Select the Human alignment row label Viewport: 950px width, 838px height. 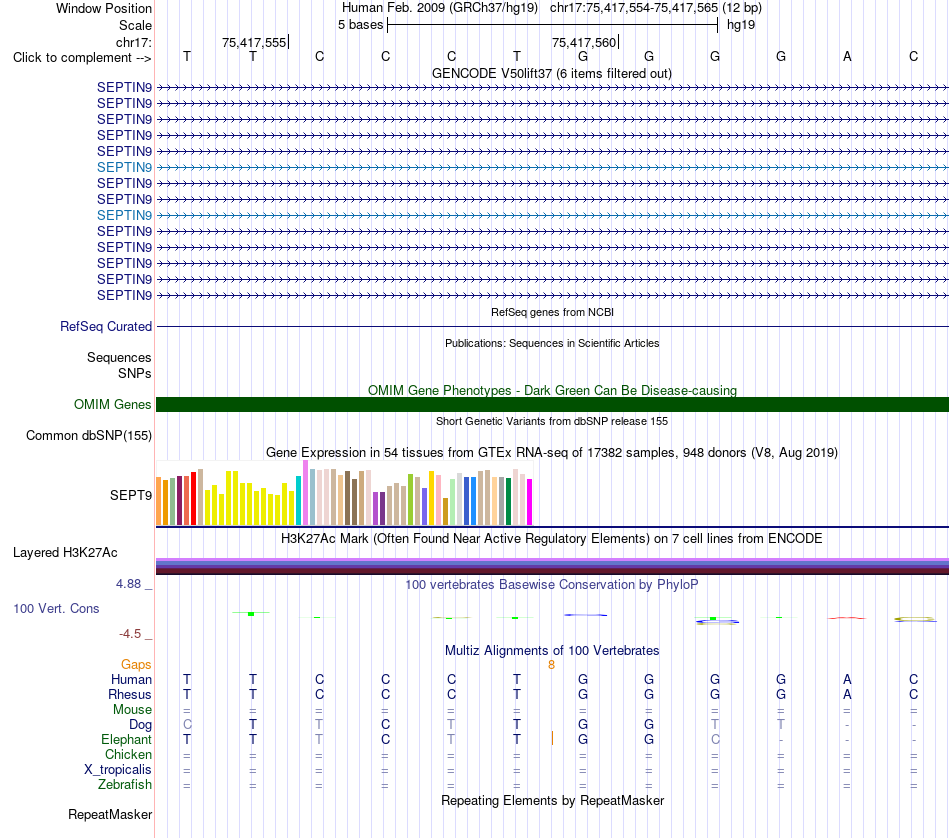(x=131, y=679)
